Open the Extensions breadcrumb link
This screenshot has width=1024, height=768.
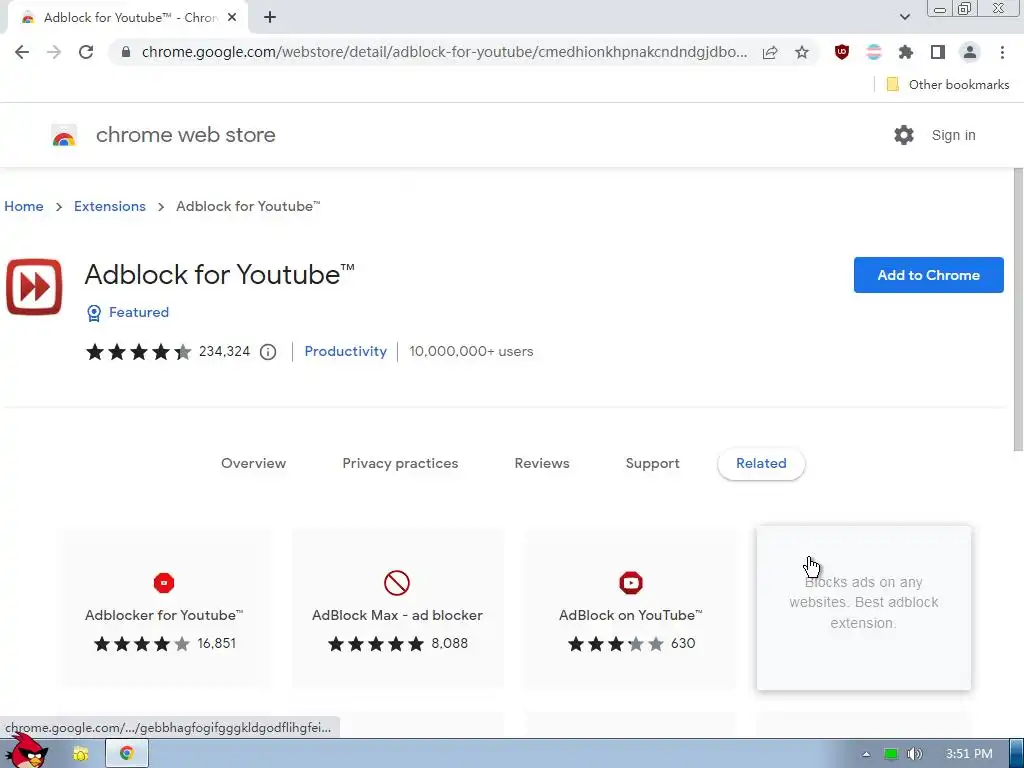coord(110,206)
